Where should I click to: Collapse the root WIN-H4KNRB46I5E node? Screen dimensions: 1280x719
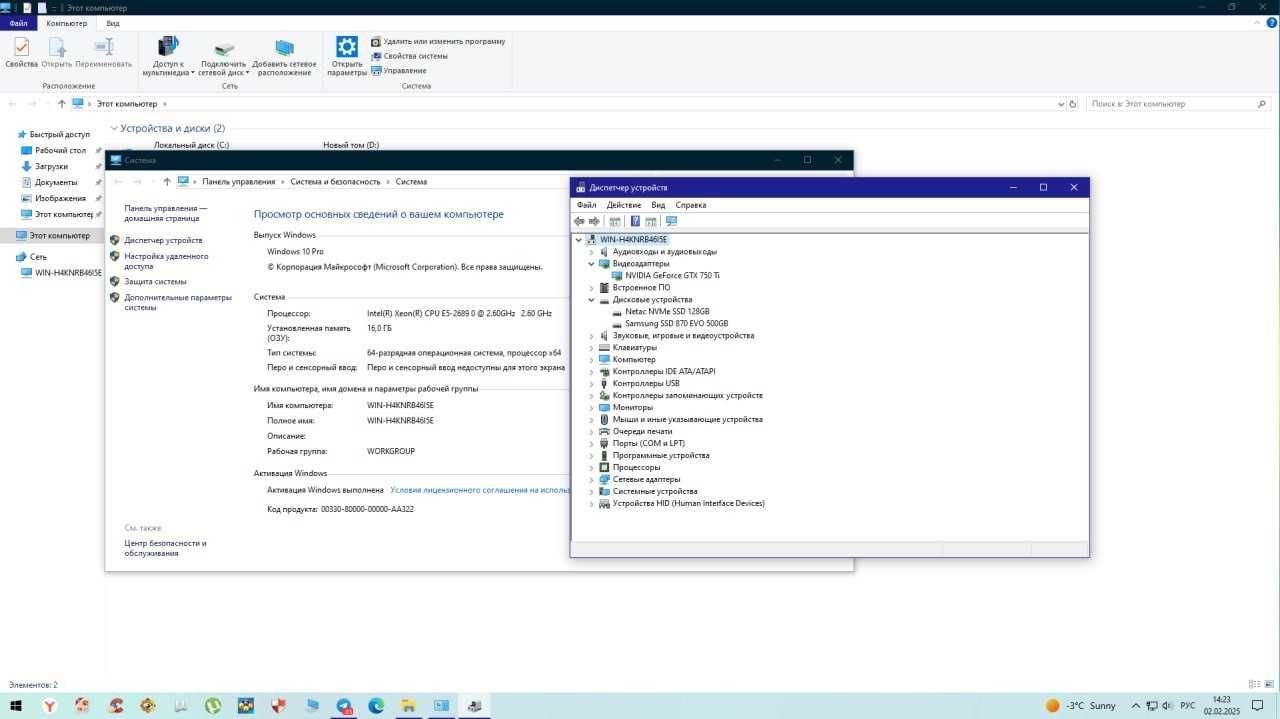click(578, 240)
